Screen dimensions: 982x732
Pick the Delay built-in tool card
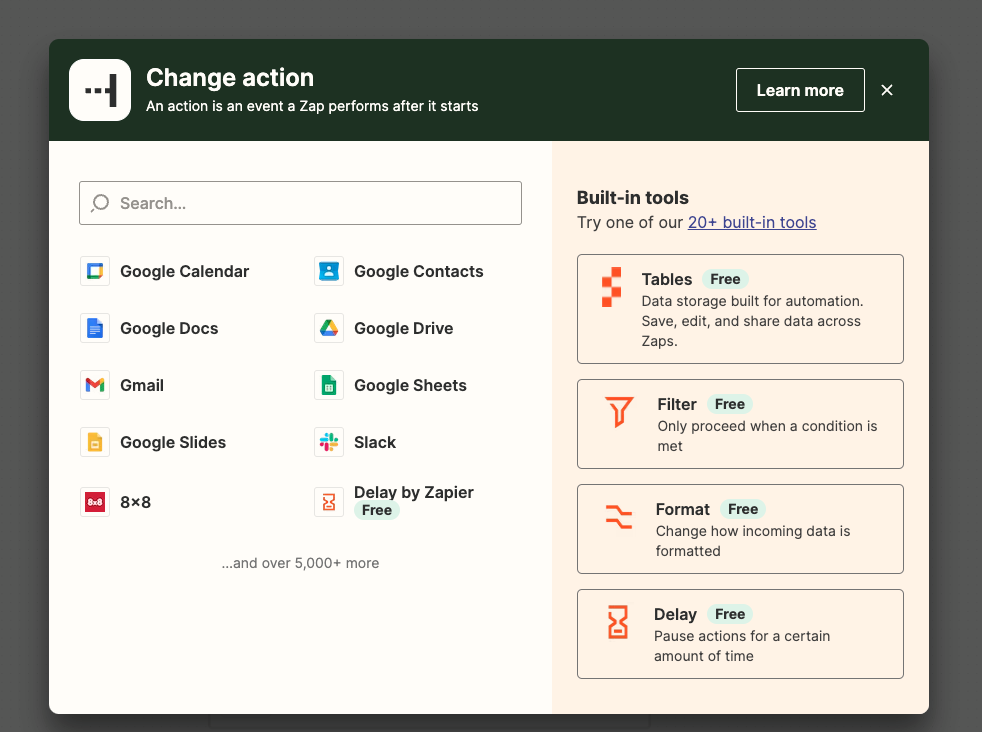click(740, 634)
